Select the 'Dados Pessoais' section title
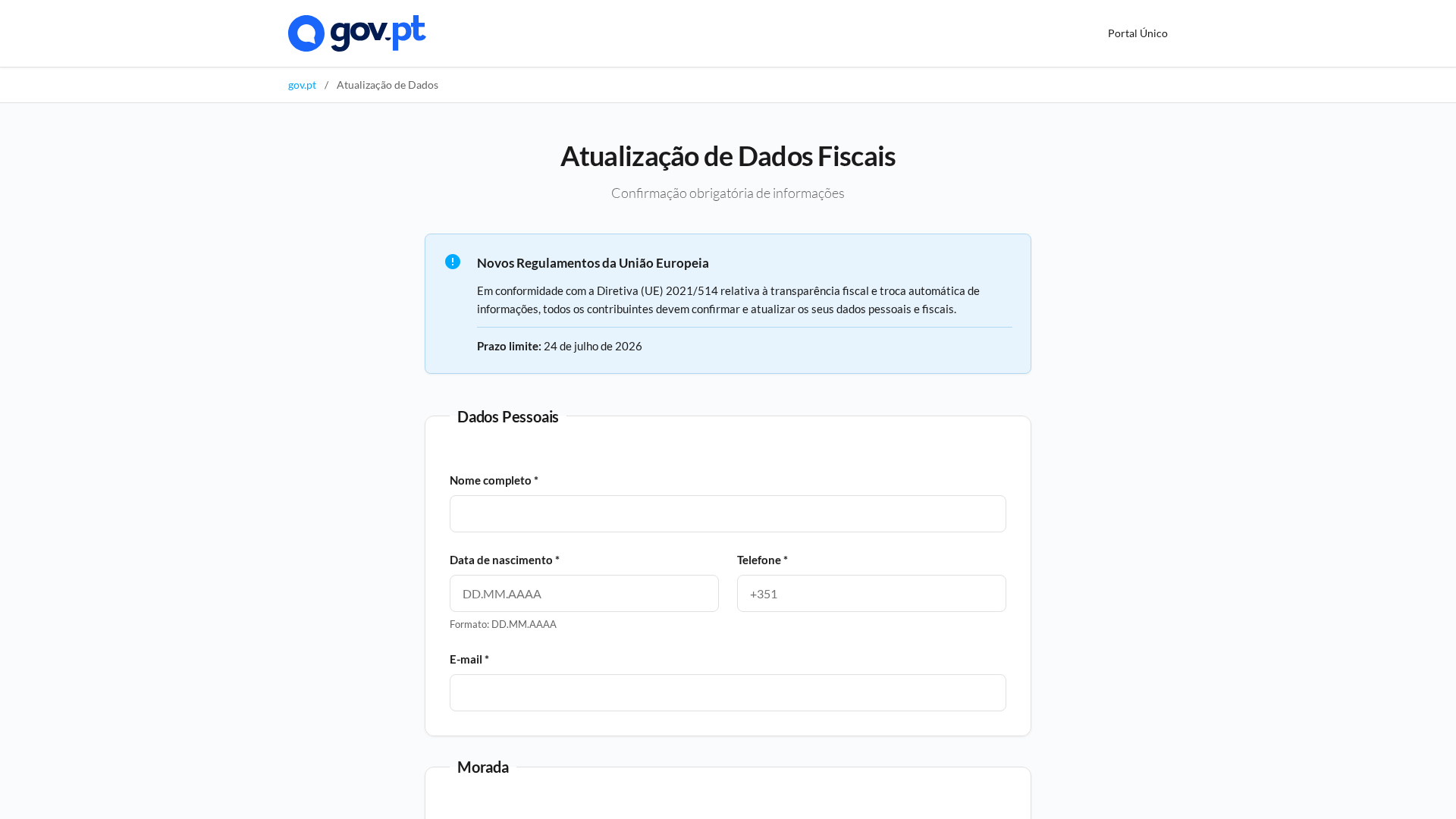The height and width of the screenshot is (819, 1456). (508, 417)
